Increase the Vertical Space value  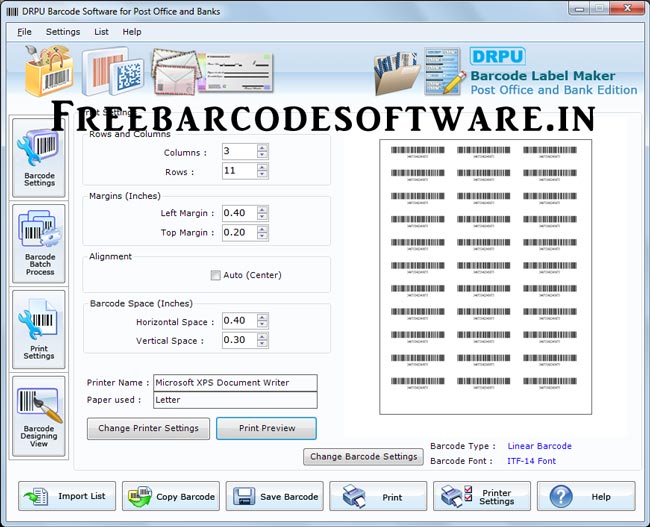[262, 336]
